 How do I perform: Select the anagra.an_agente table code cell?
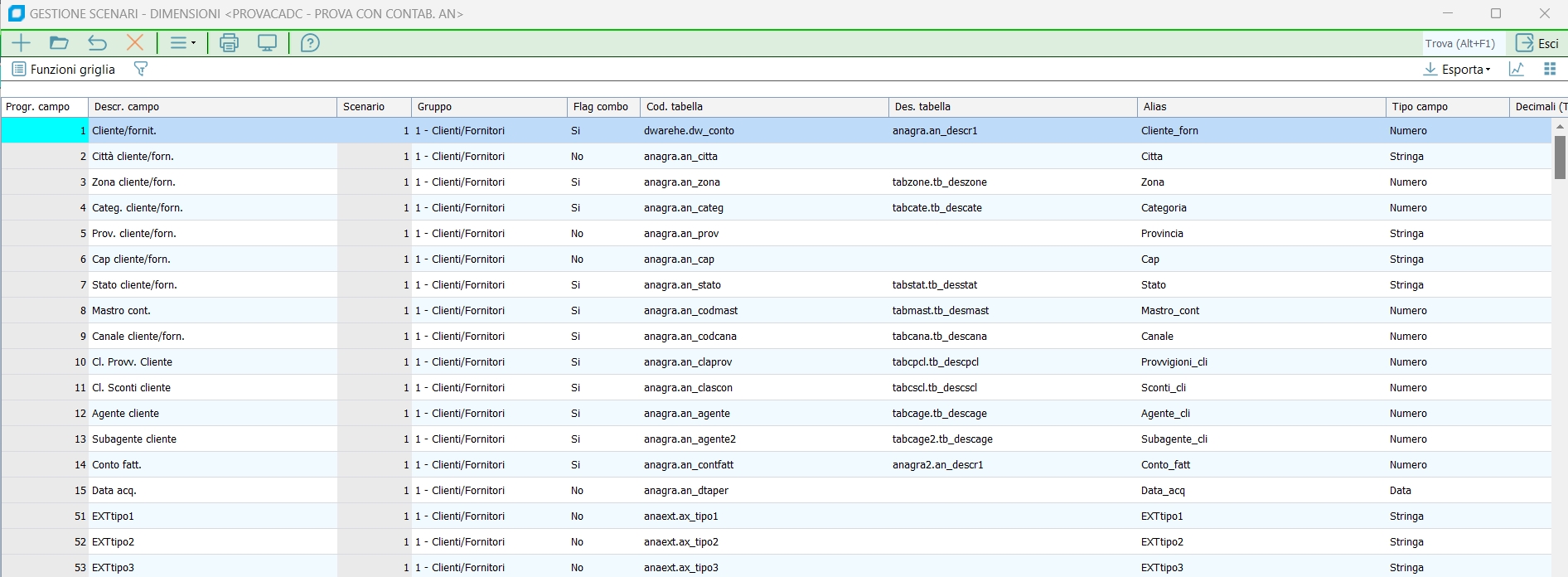point(687,414)
